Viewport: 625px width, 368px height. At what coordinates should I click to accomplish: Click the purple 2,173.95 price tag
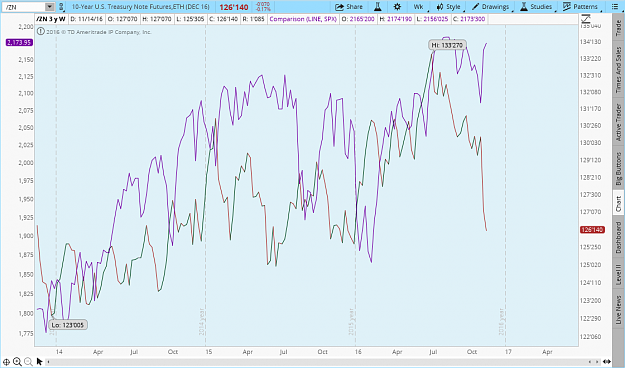point(19,42)
